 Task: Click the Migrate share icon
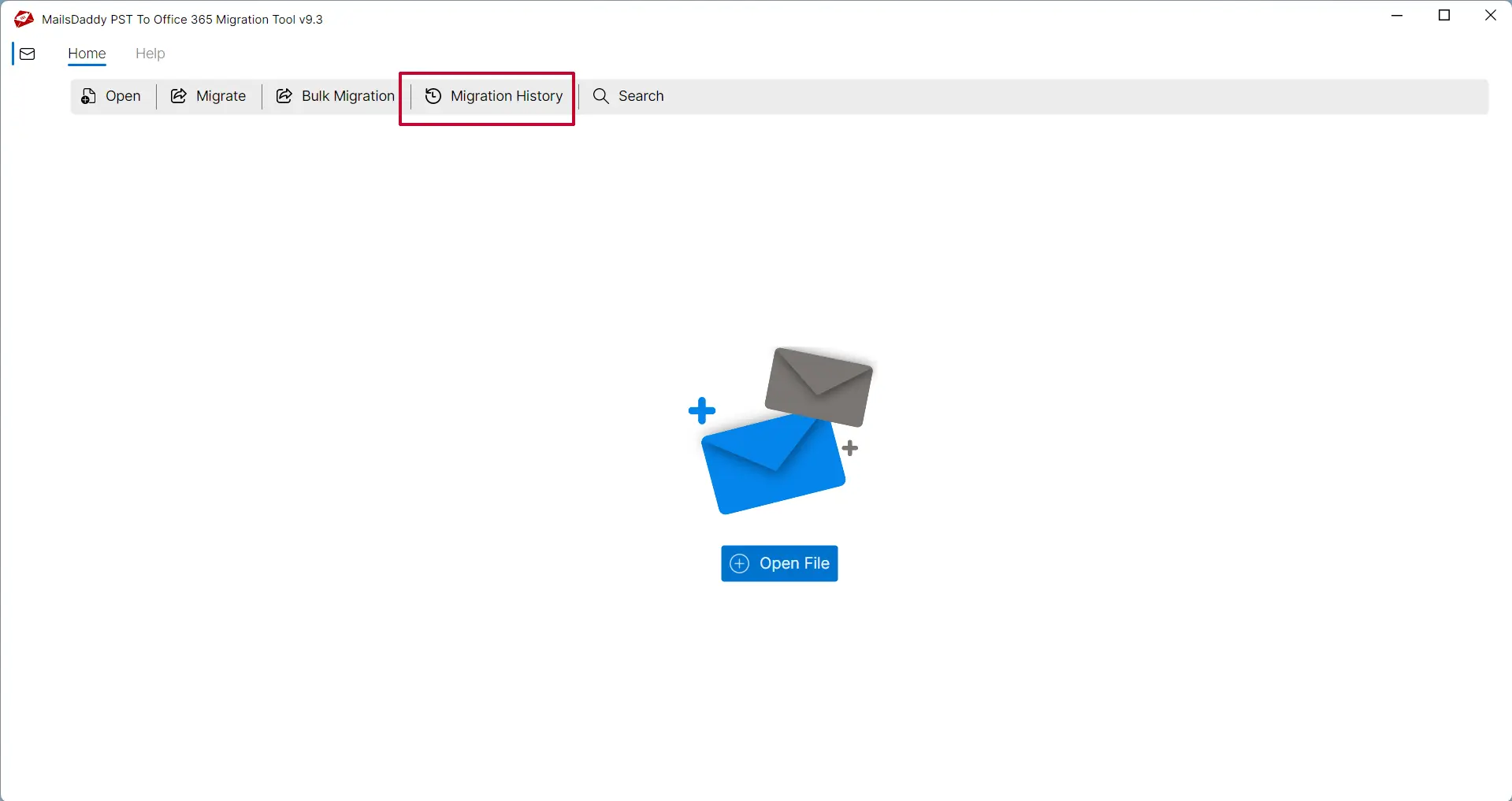point(179,95)
